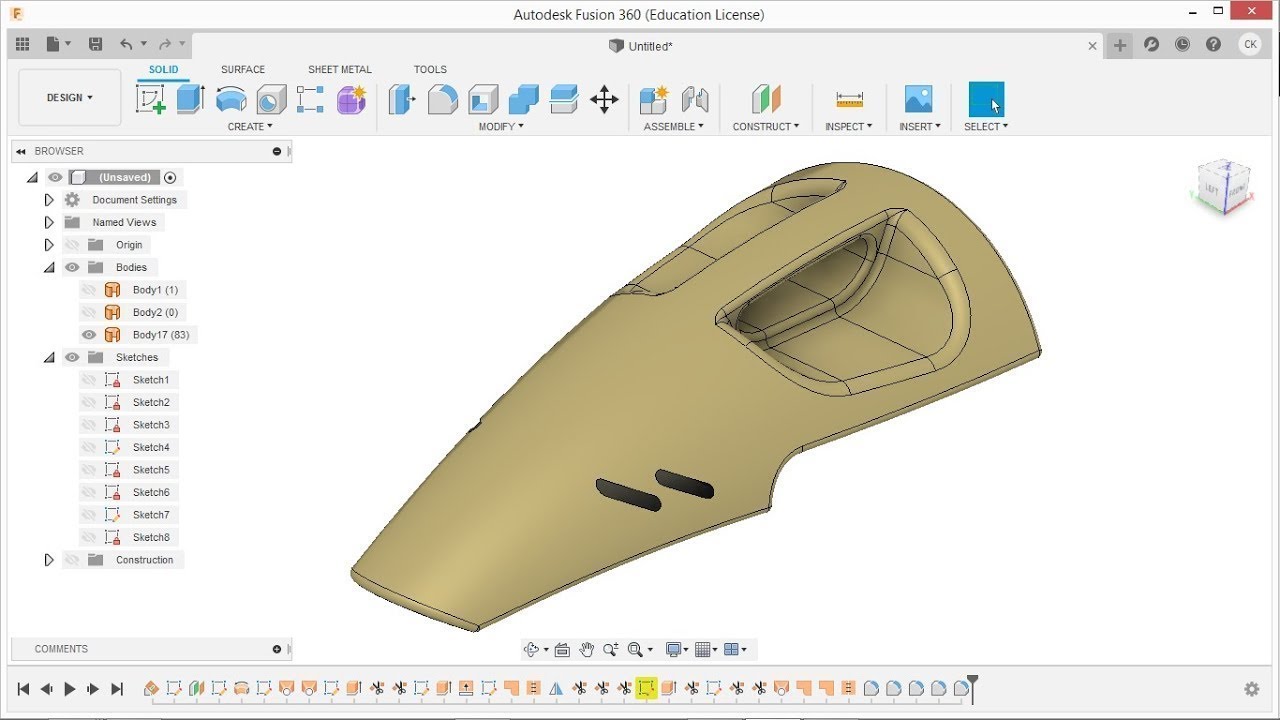Screen dimensions: 1280x720
Task: Expand the Document Settings node
Action: coord(49,200)
